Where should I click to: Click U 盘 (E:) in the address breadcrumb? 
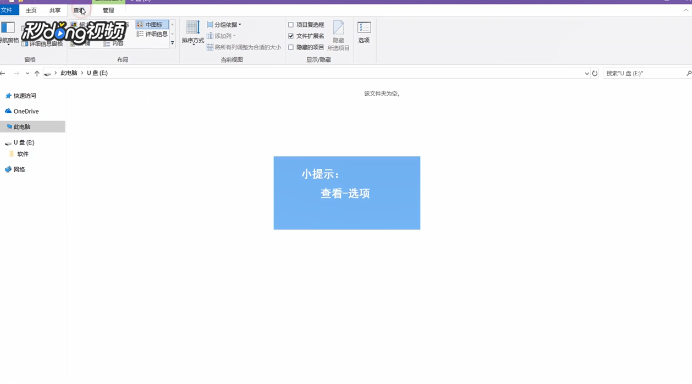pos(97,73)
